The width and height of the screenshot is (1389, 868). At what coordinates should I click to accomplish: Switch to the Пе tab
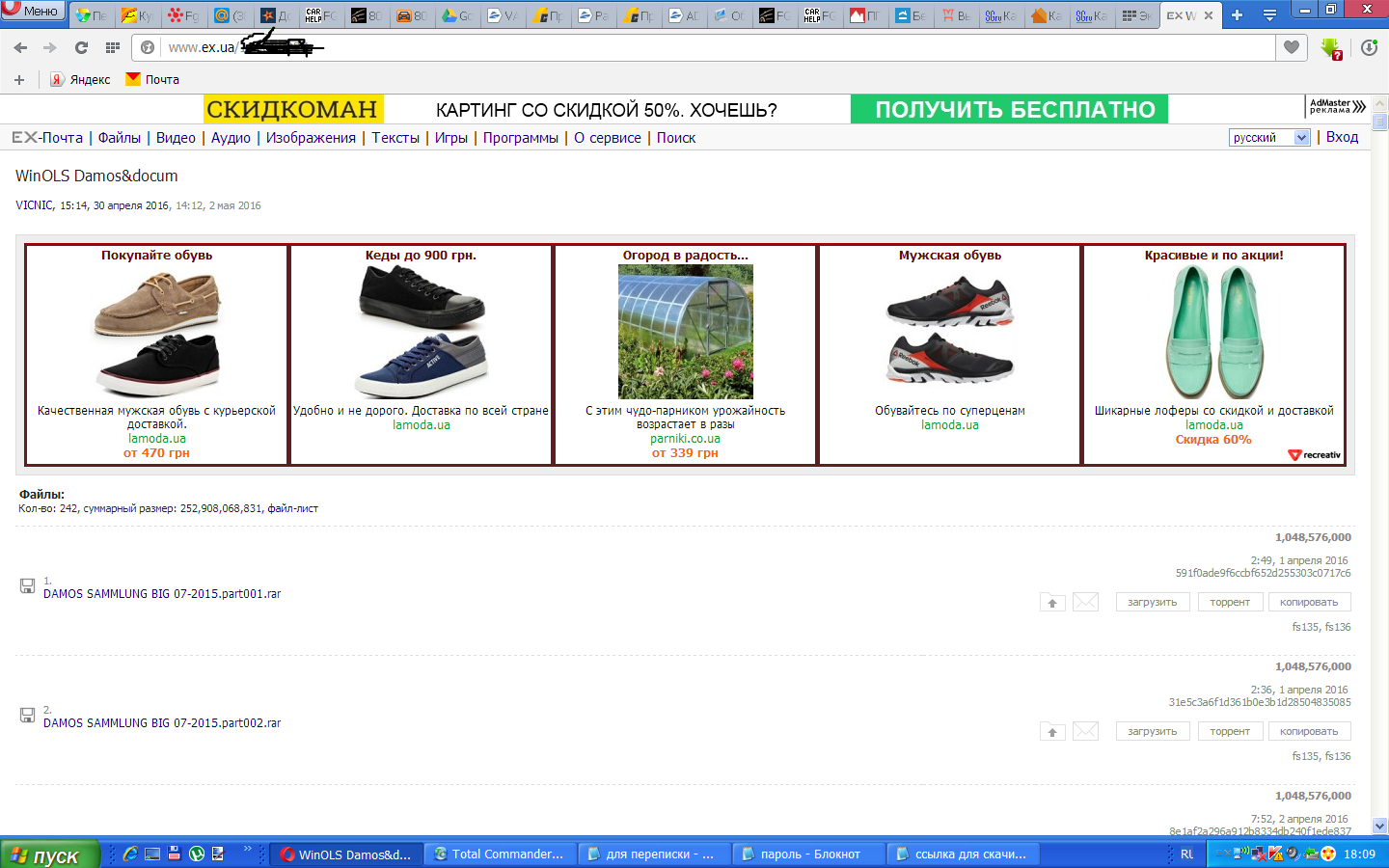(x=92, y=15)
